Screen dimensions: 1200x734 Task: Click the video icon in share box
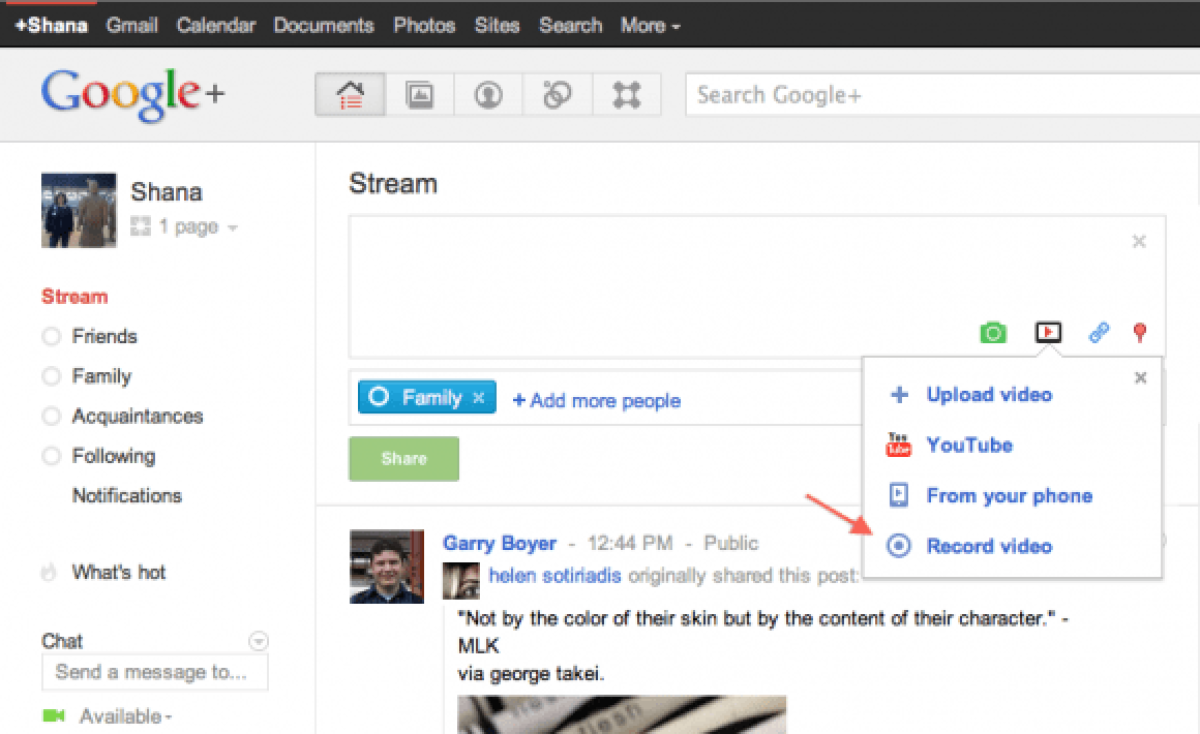(x=1047, y=332)
